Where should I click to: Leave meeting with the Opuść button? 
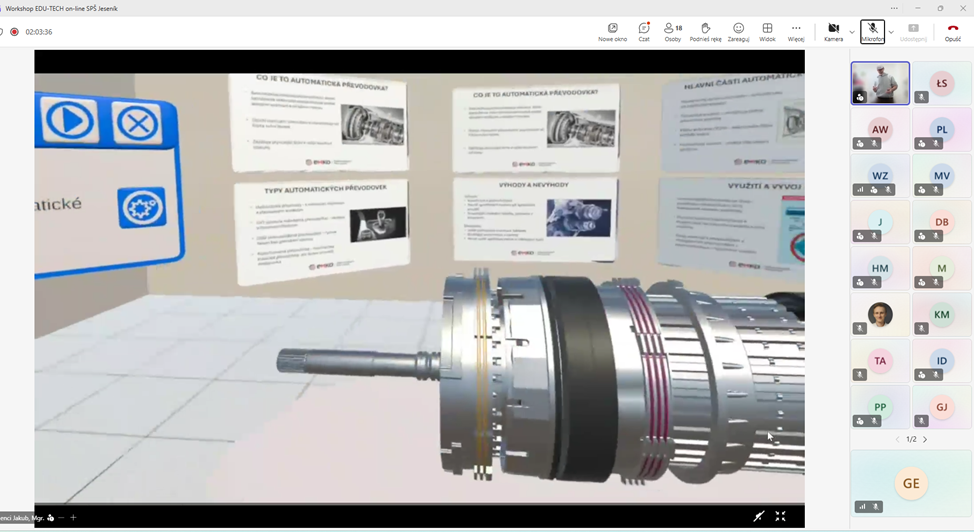click(x=952, y=31)
